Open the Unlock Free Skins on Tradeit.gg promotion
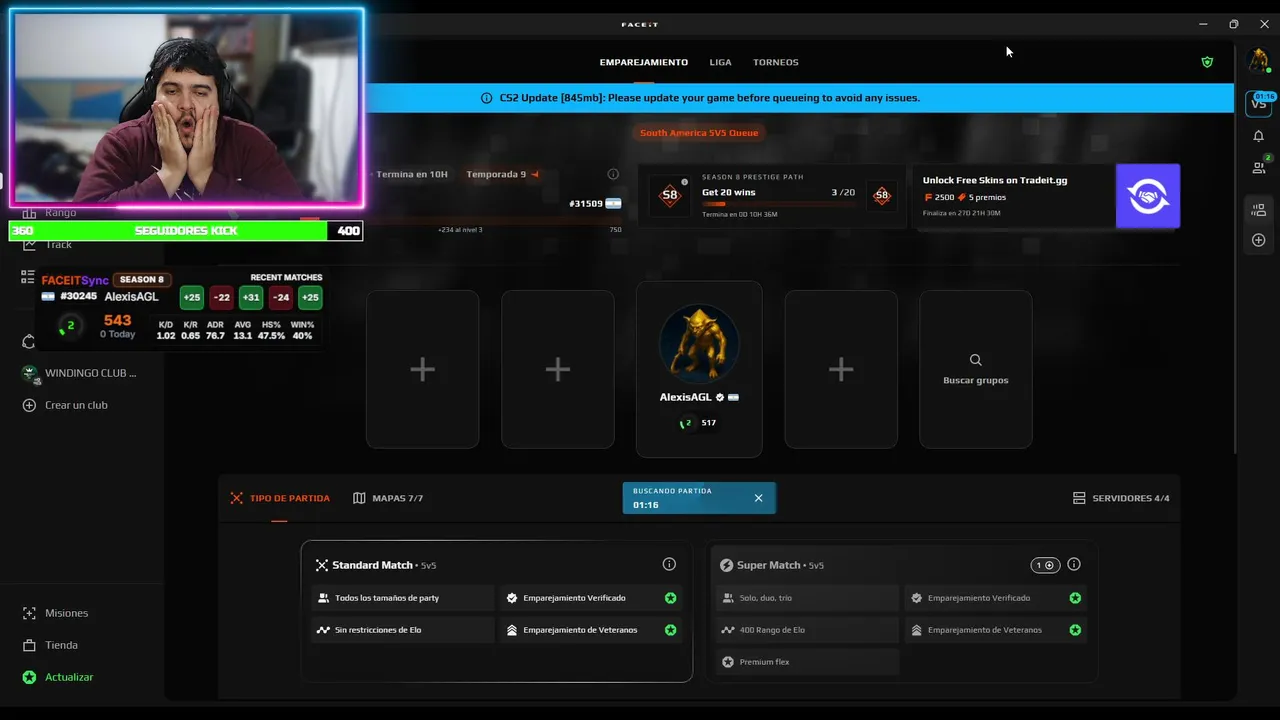The height and width of the screenshot is (720, 1280). pos(1047,196)
